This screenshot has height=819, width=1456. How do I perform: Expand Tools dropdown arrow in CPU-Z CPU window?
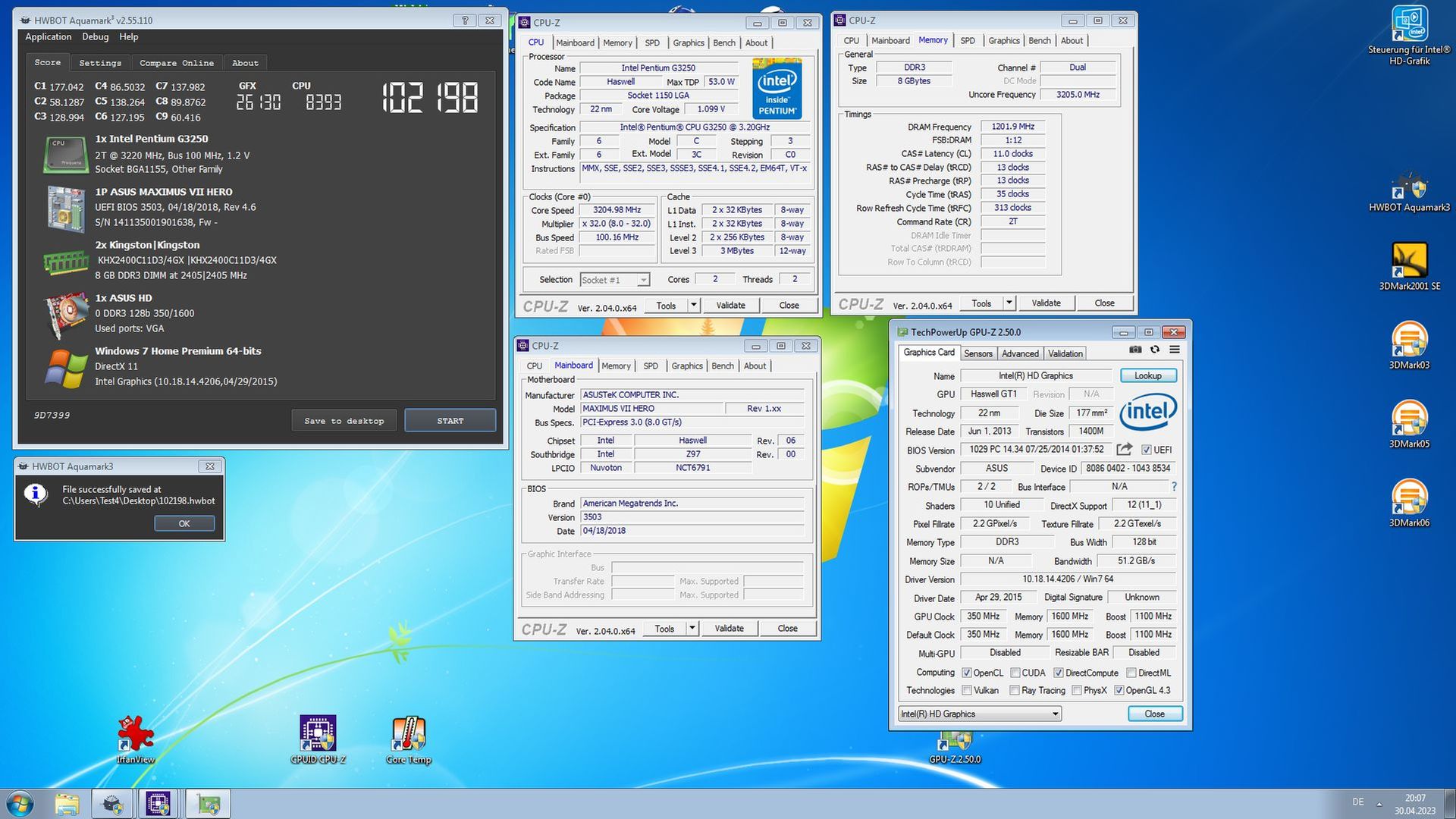(x=693, y=305)
